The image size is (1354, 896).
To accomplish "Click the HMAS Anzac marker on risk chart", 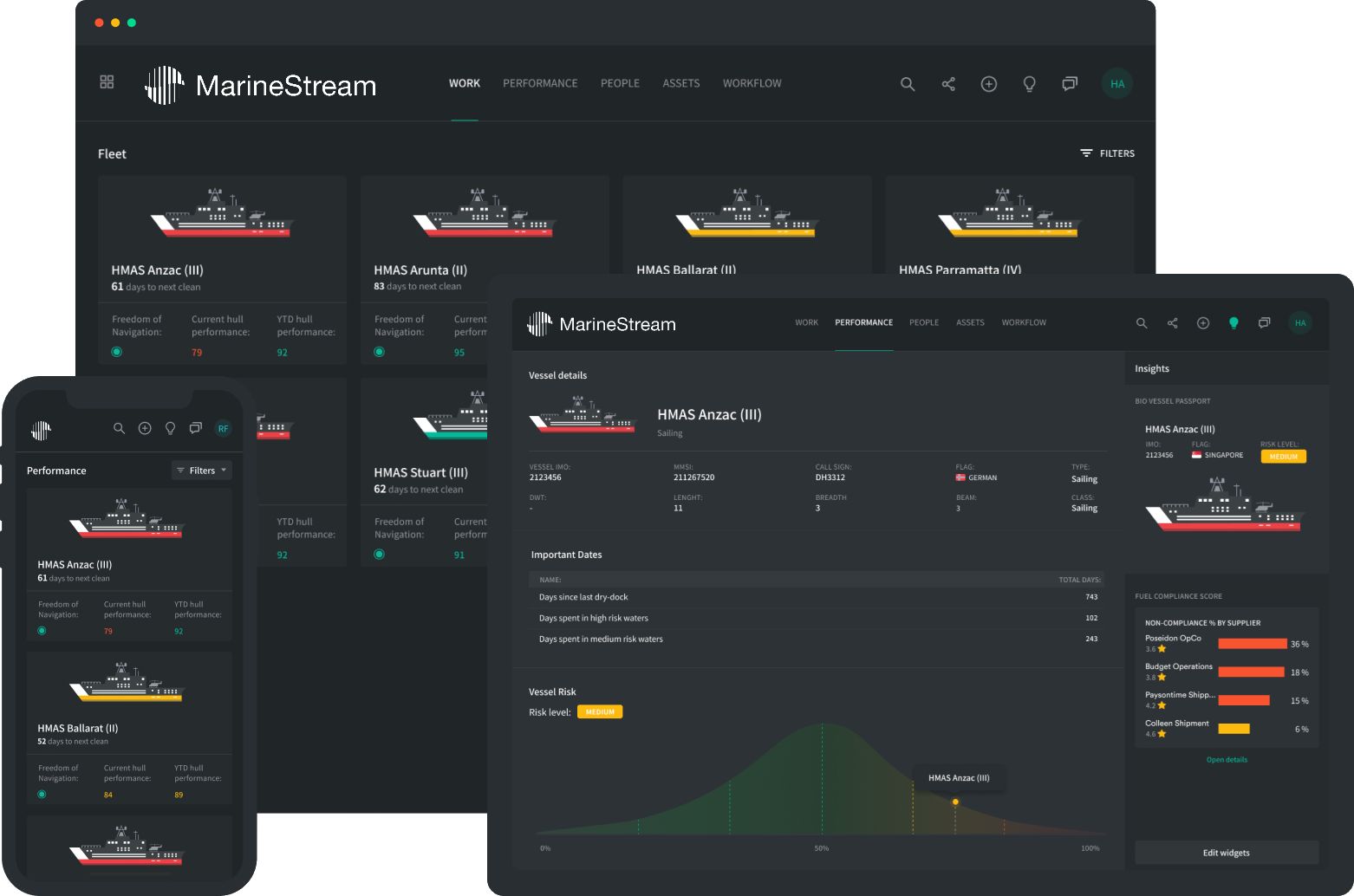I will 955,802.
